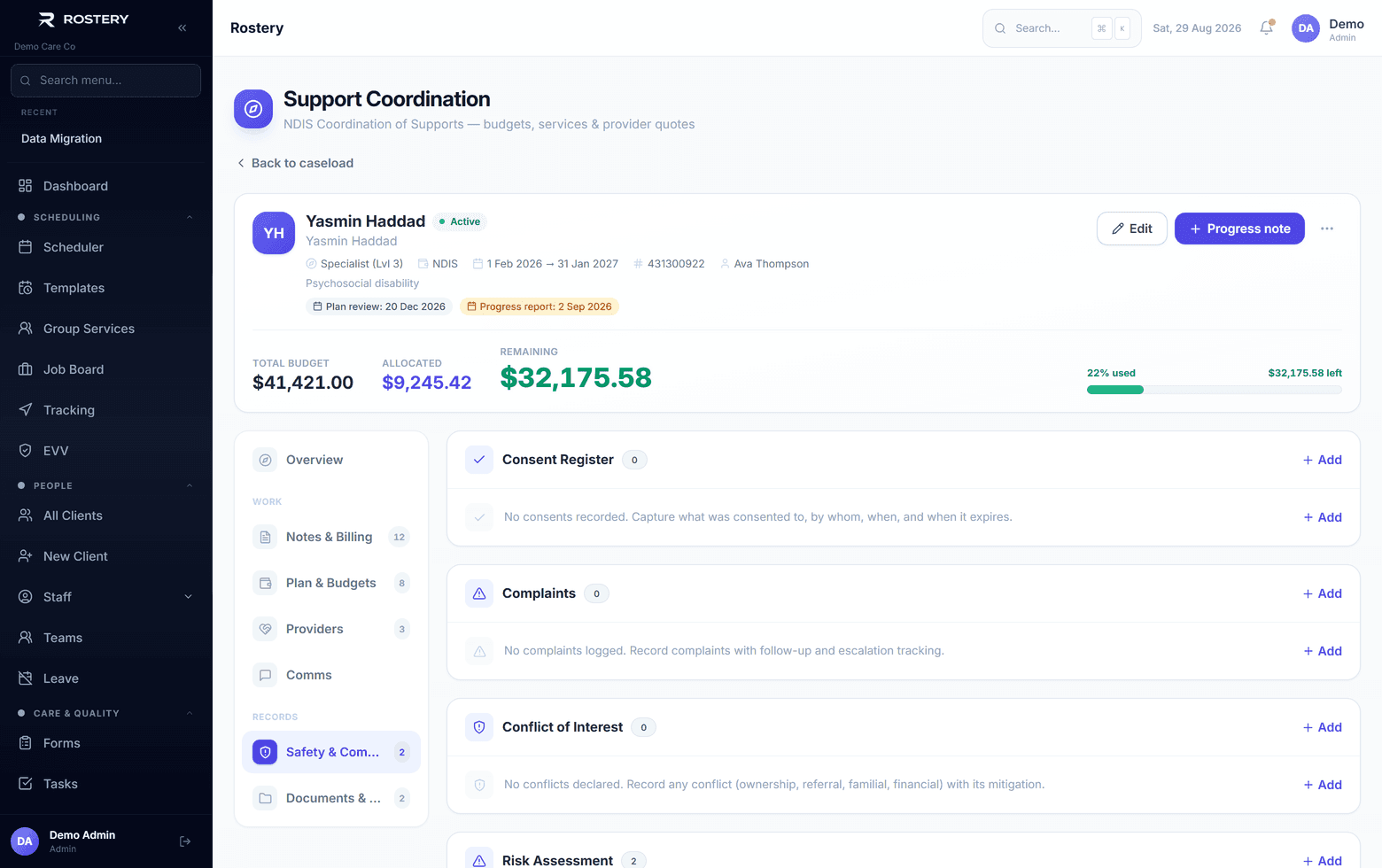Expand the Staff submenu
Image resolution: width=1382 pixels, height=868 pixels.
[x=106, y=597]
